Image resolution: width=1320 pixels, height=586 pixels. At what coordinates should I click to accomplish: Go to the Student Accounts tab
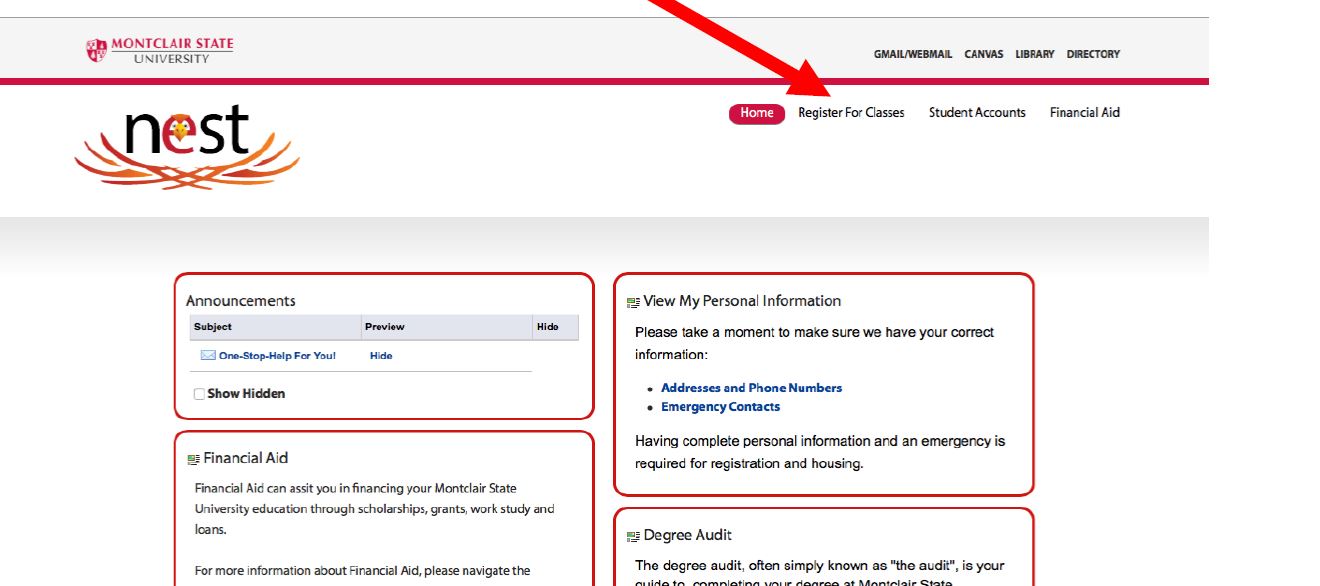(x=977, y=113)
